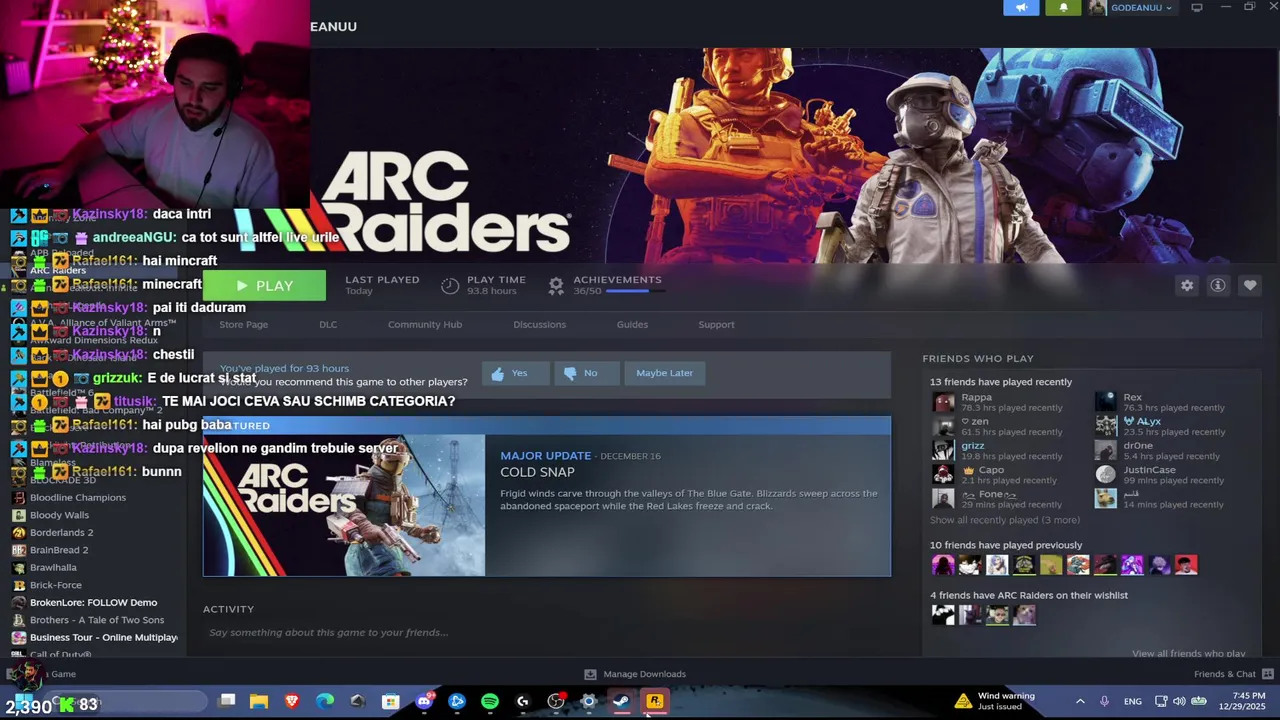Viewport: 1280px width, 720px height.
Task: Open the Support tab
Action: click(x=716, y=324)
